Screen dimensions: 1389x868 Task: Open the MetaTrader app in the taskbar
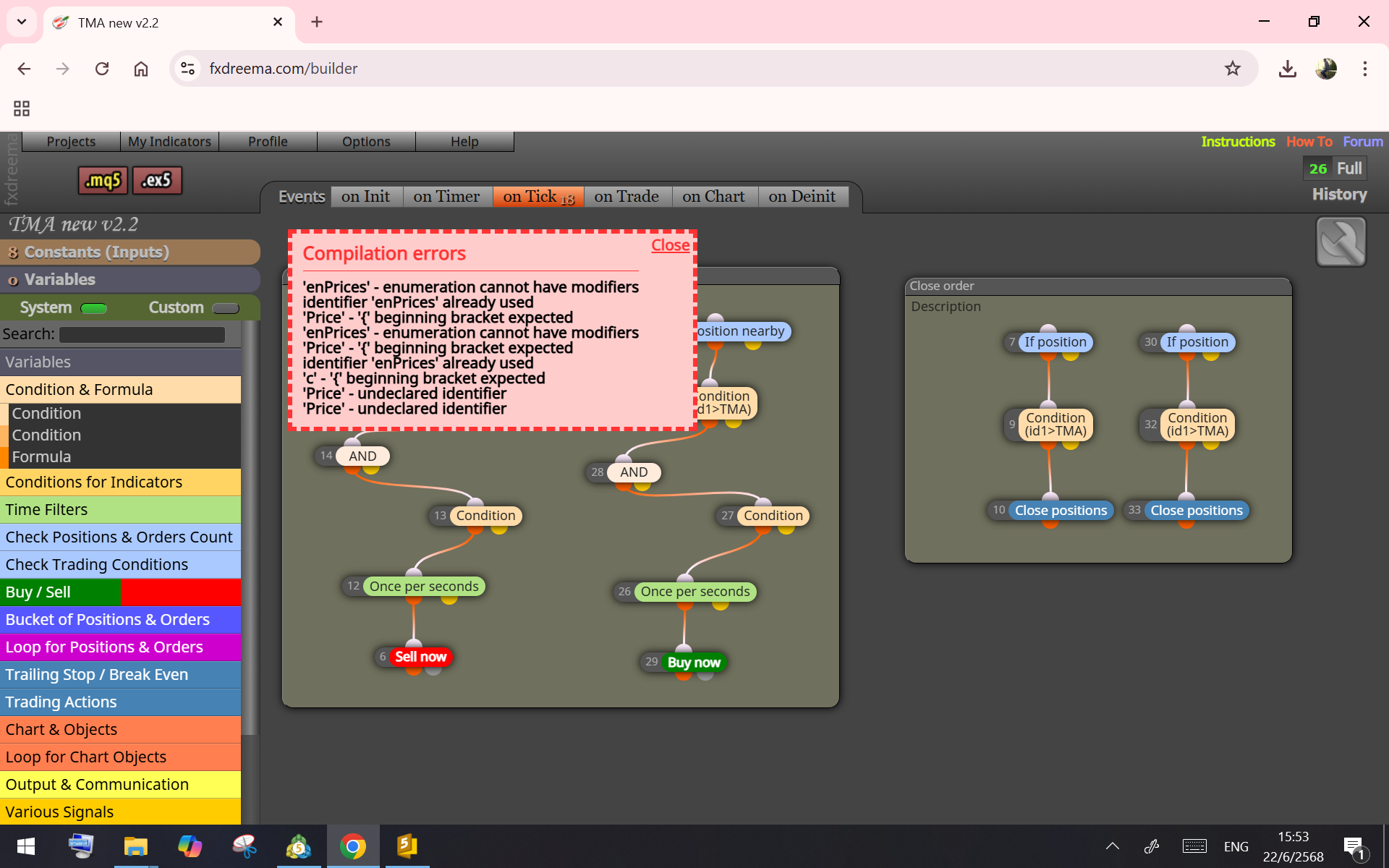pos(298,846)
